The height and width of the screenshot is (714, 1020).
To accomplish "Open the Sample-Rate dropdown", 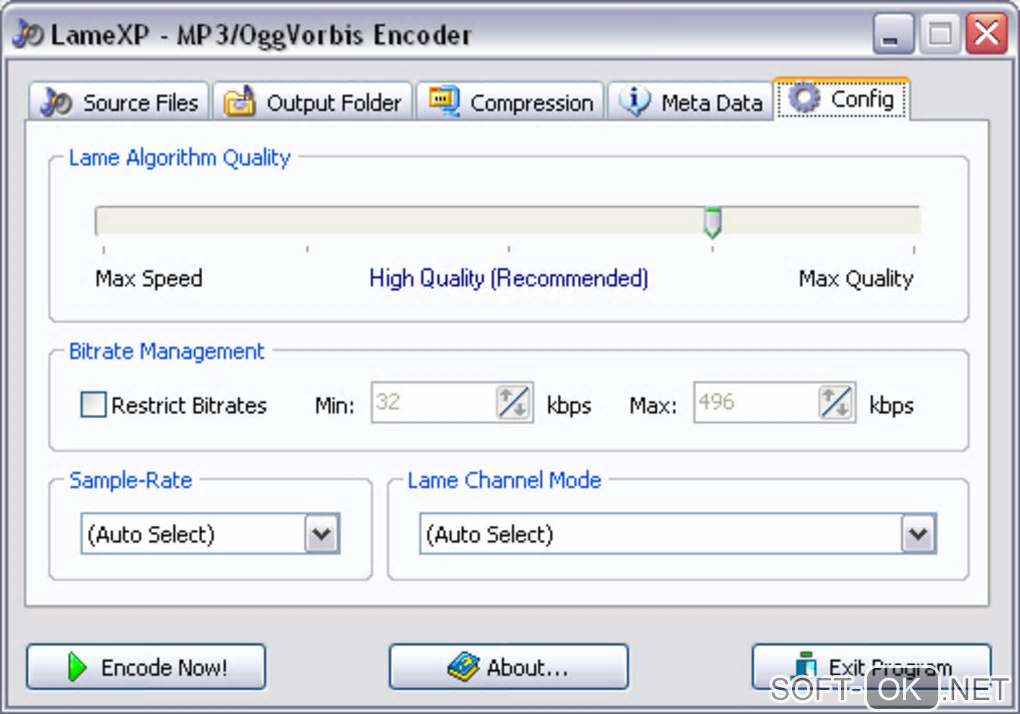I will click(x=210, y=534).
